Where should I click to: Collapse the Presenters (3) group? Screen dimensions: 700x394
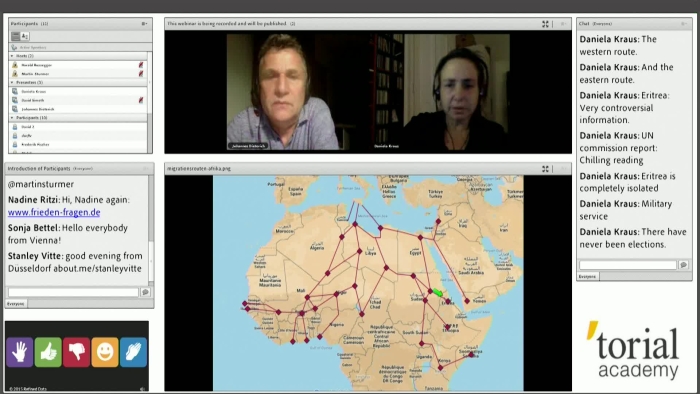tap(12, 83)
